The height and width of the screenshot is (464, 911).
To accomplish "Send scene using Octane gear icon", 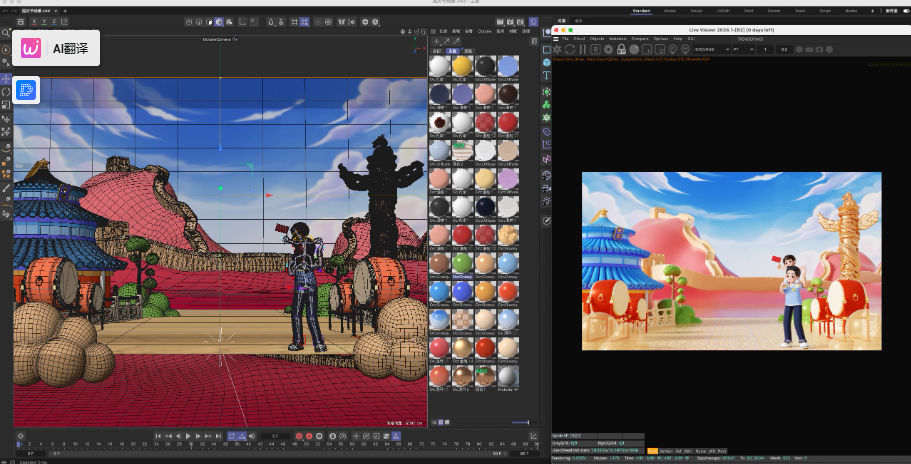I will click(x=558, y=48).
